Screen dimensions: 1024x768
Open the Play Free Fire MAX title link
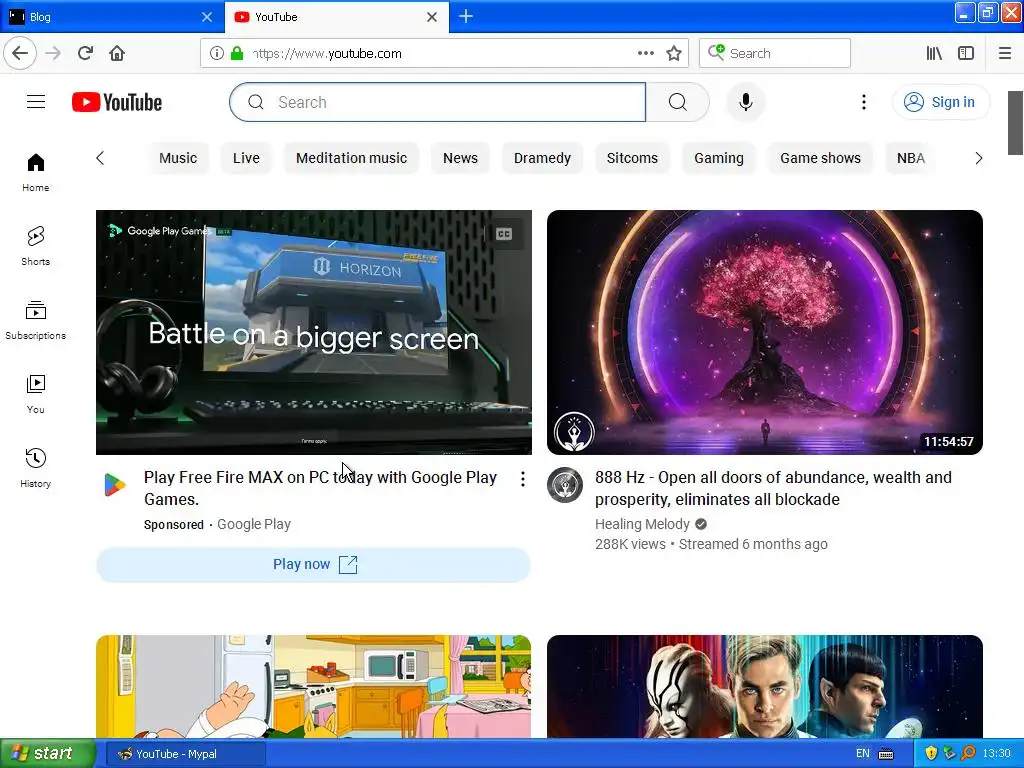point(320,488)
